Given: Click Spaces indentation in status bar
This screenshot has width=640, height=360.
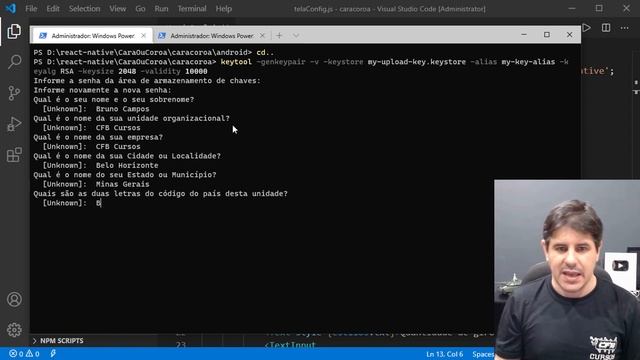Looking at the screenshot, I should pyautogui.click(x=483, y=354).
